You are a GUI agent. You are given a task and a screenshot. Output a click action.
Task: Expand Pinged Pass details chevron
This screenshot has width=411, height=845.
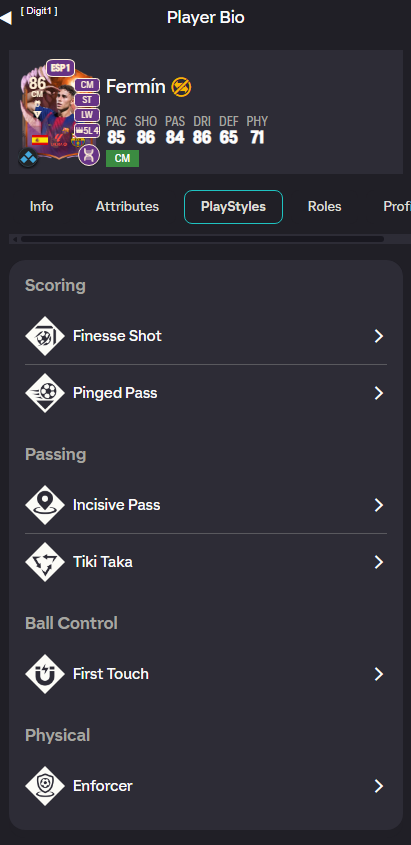[x=379, y=393]
